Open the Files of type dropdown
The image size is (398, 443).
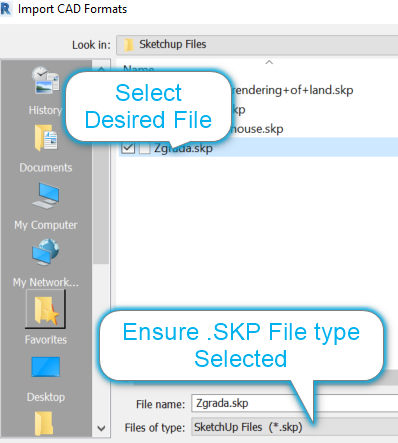click(x=295, y=427)
